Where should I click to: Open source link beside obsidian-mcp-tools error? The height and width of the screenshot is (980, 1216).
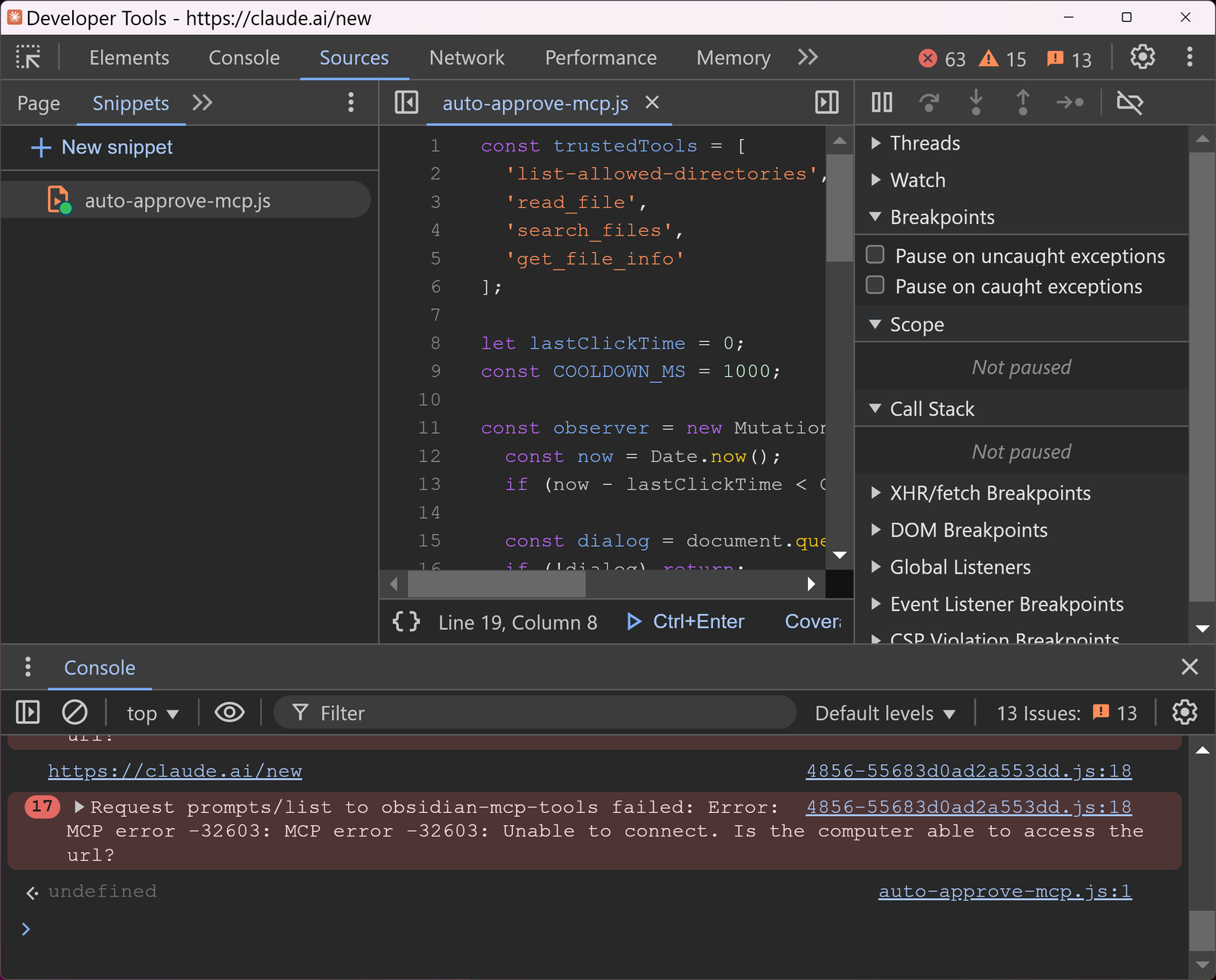tap(968, 807)
